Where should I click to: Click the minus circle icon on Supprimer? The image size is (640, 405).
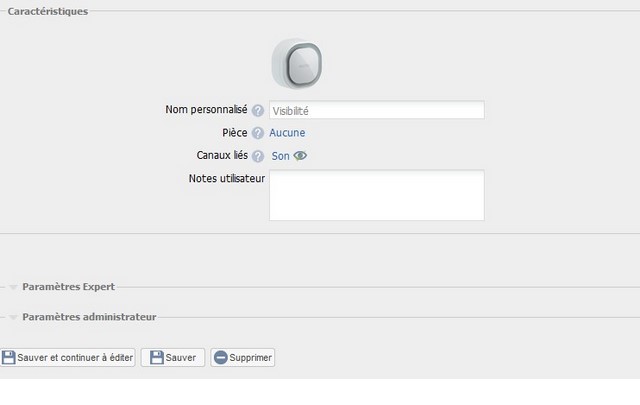(x=220, y=358)
